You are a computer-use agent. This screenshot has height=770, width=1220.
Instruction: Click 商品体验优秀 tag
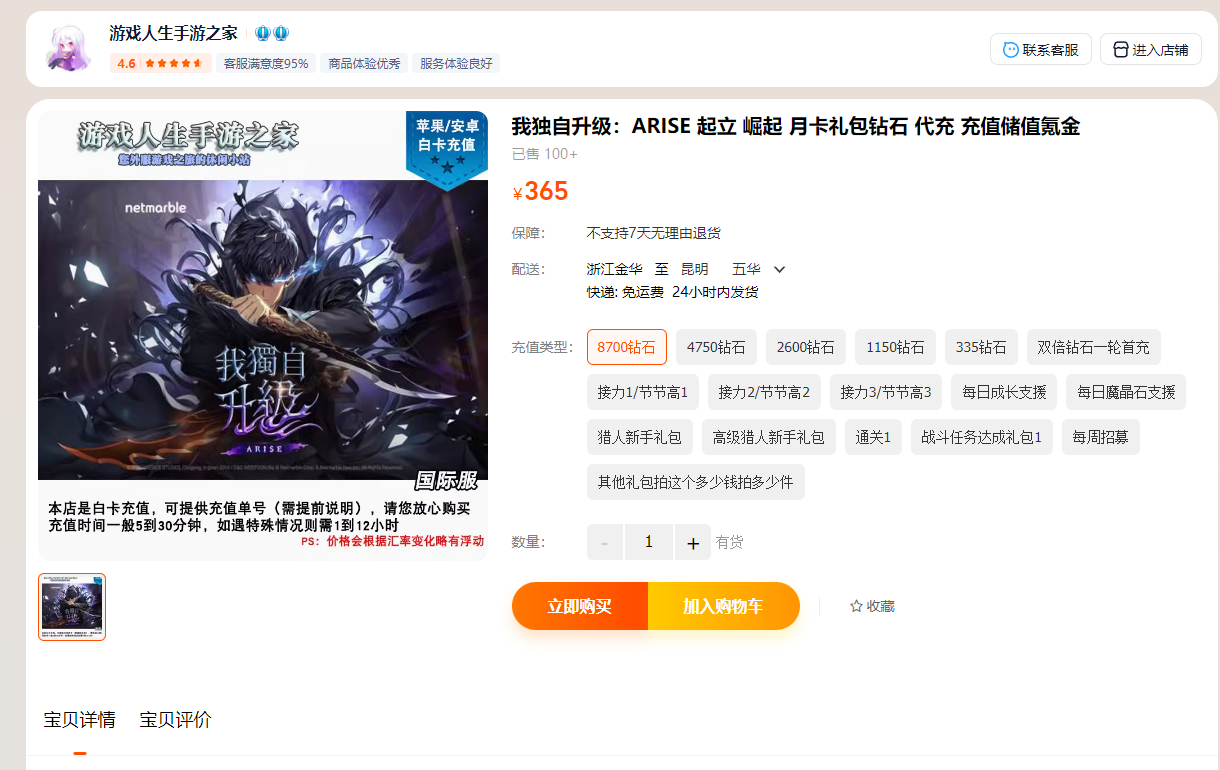[x=364, y=63]
